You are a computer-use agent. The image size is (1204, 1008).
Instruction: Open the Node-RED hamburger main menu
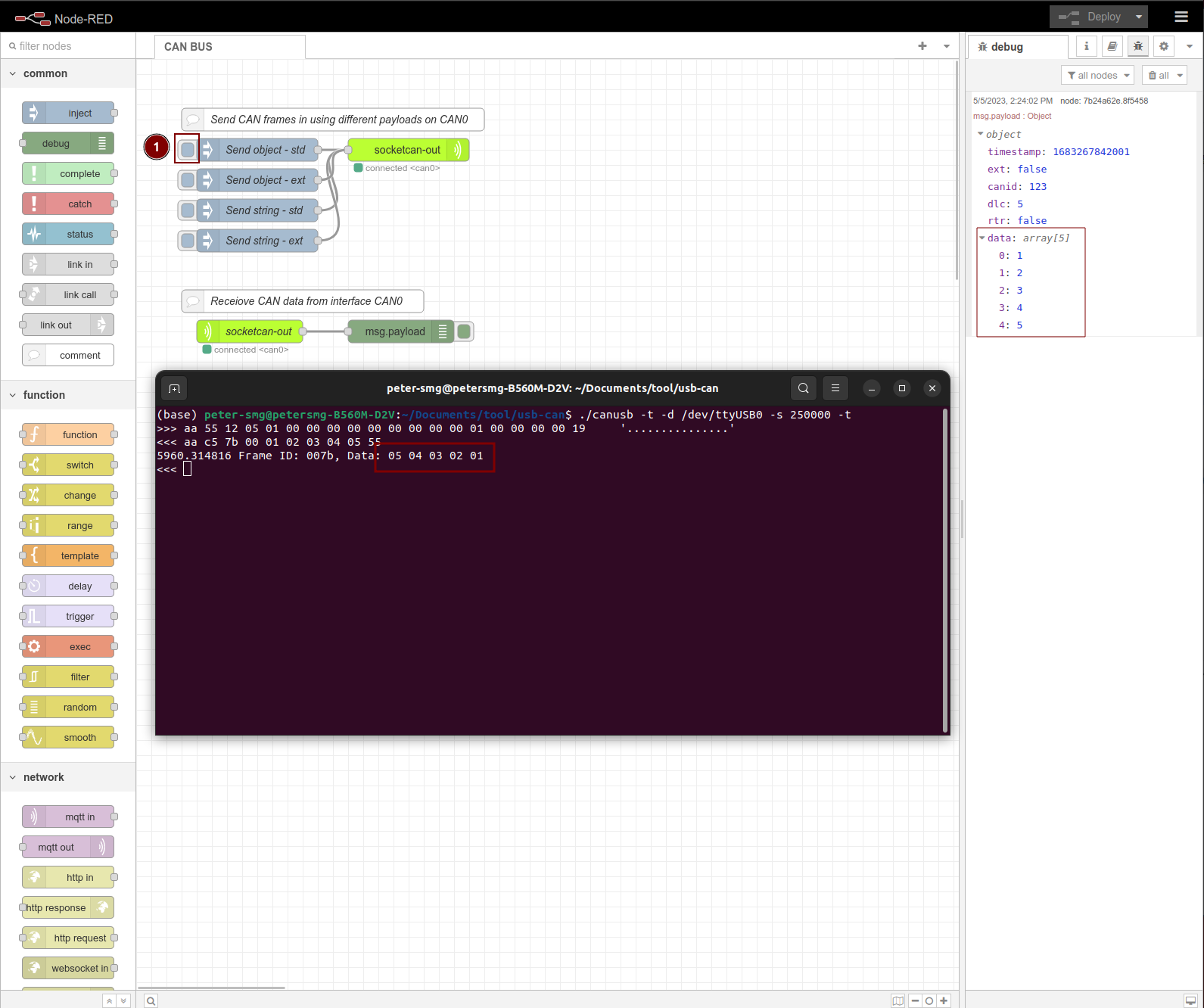coord(1181,17)
